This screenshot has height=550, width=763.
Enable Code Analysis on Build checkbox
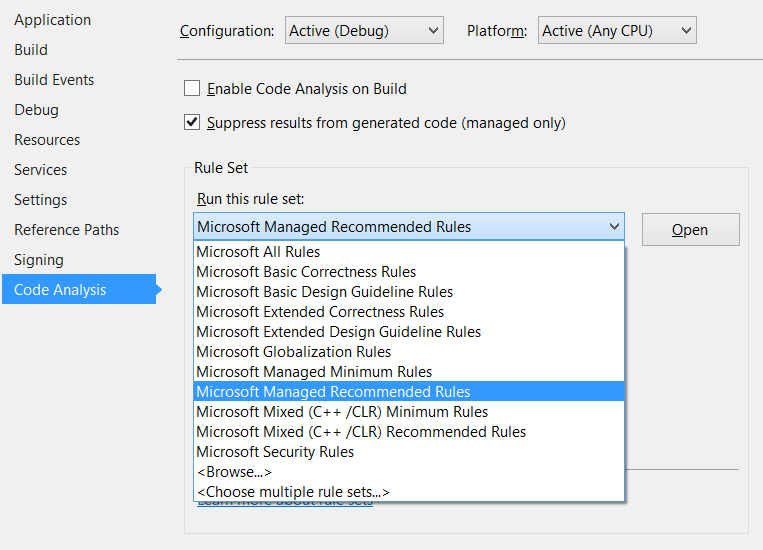pyautogui.click(x=192, y=89)
